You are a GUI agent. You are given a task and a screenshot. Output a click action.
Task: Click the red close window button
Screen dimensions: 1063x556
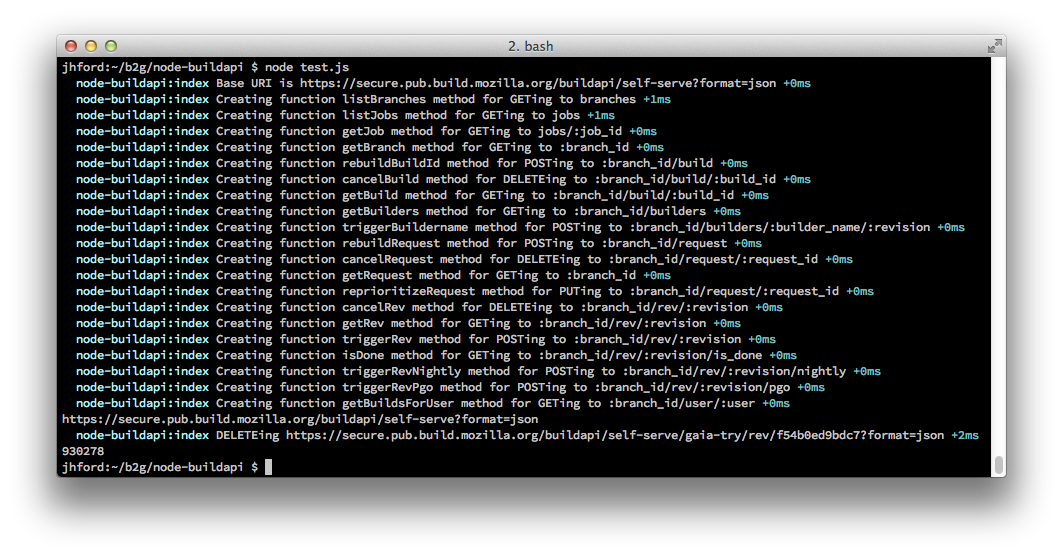(x=71, y=46)
